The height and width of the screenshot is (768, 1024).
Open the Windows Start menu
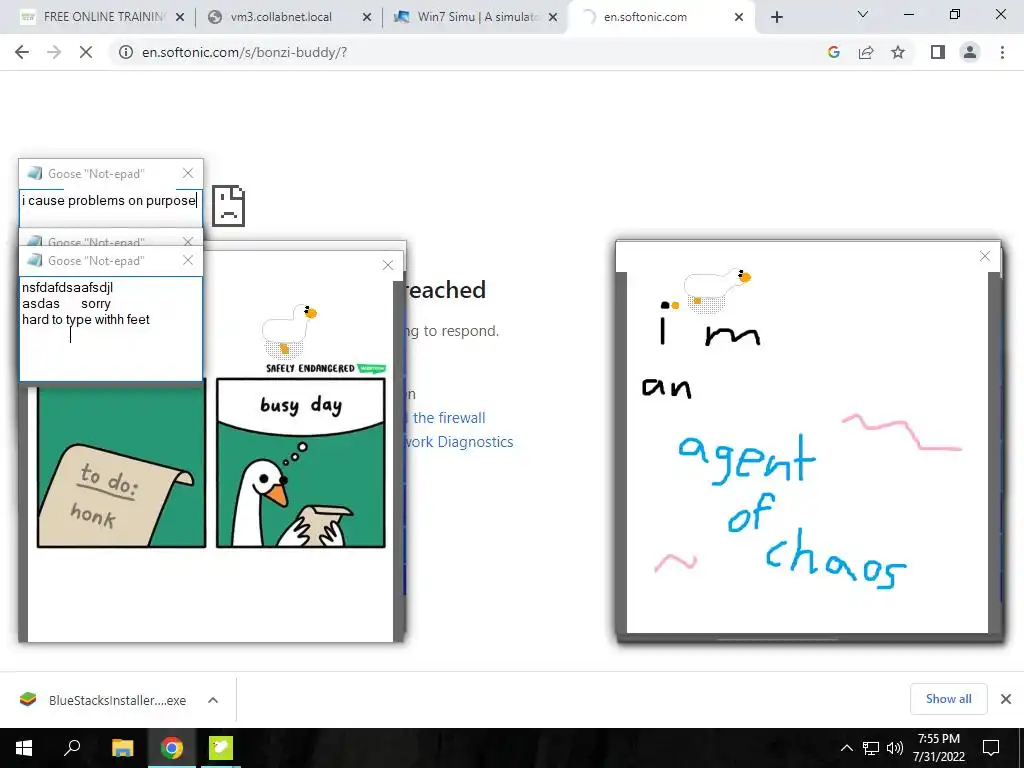pos(24,748)
